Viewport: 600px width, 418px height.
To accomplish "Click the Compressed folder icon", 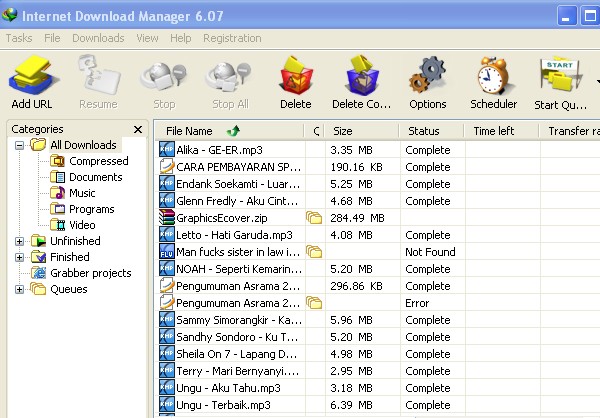I will pyautogui.click(x=57, y=161).
